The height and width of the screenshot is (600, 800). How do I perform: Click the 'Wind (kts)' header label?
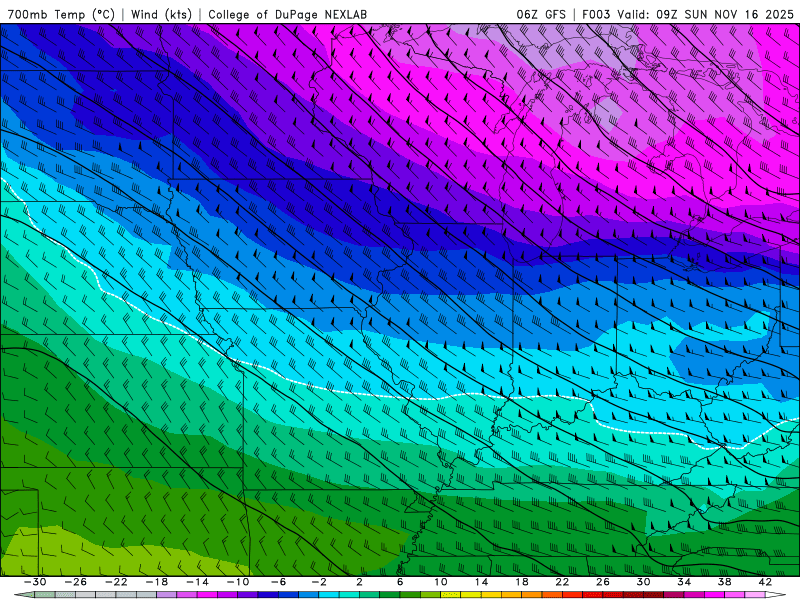(162, 14)
